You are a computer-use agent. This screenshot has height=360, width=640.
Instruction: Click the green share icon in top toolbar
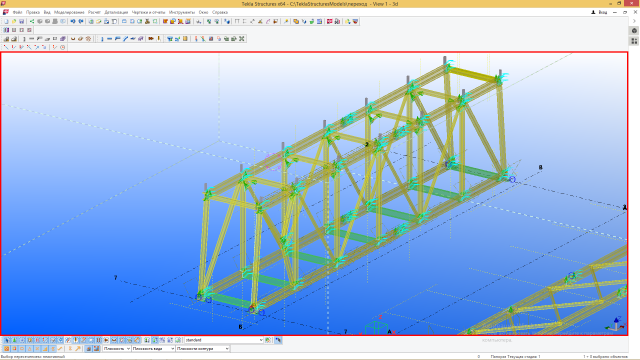click(32, 21)
